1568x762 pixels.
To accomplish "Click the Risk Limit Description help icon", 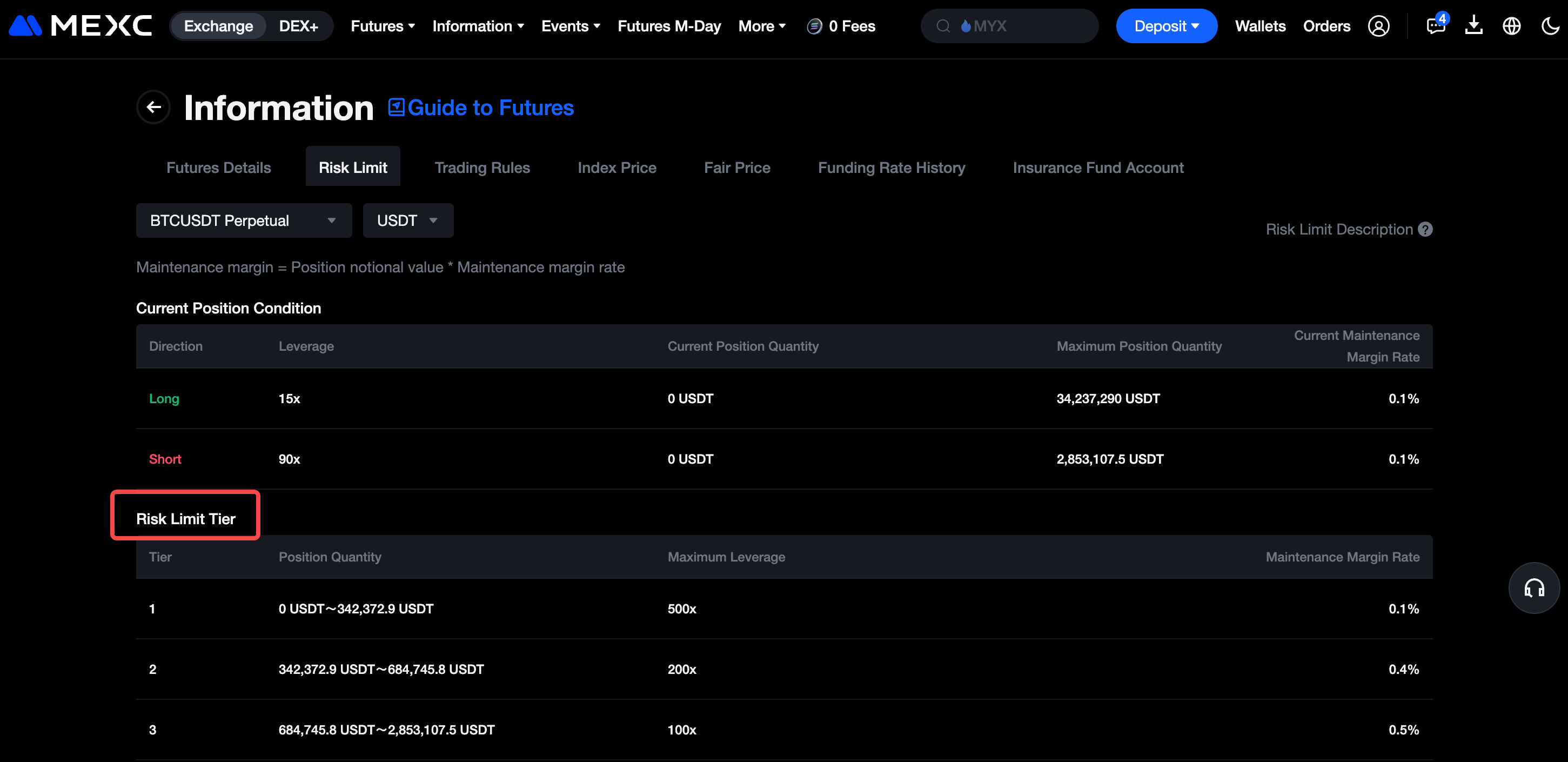I will coord(1425,230).
